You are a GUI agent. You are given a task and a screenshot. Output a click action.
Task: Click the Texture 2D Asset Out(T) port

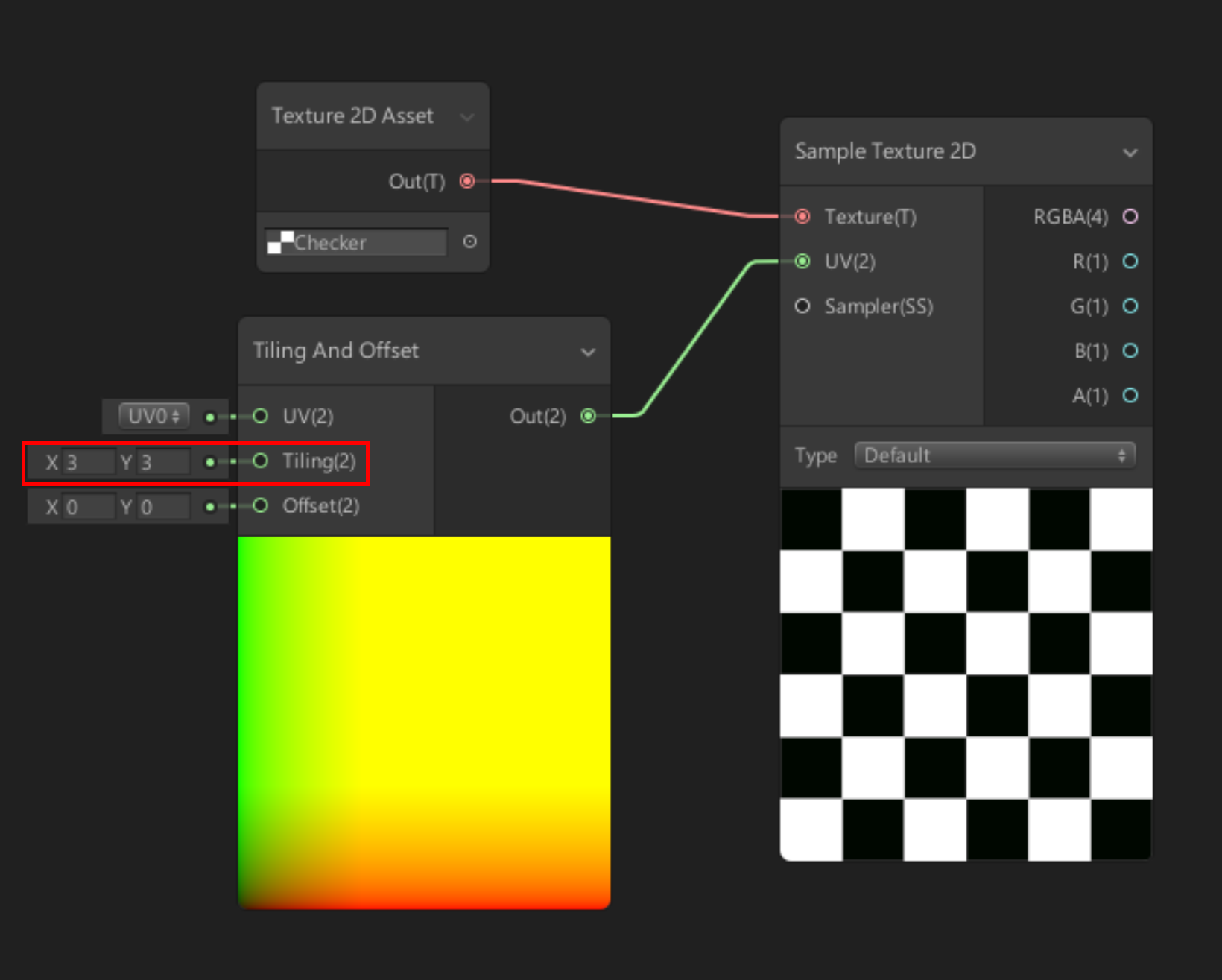pos(467,181)
